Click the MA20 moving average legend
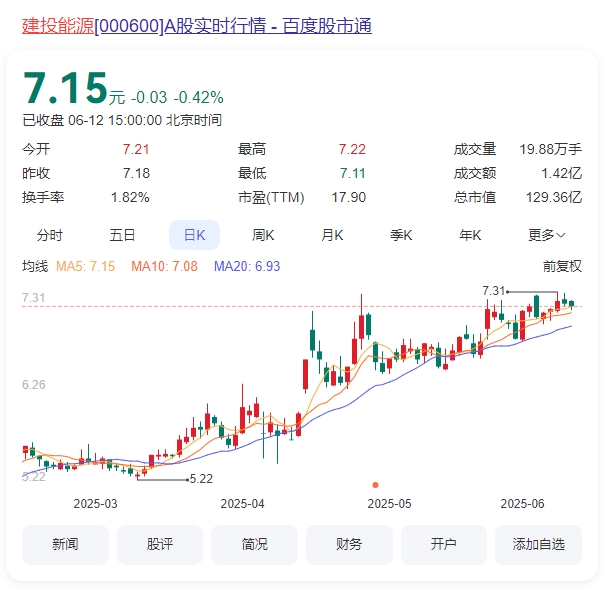616x590 pixels. [247, 266]
